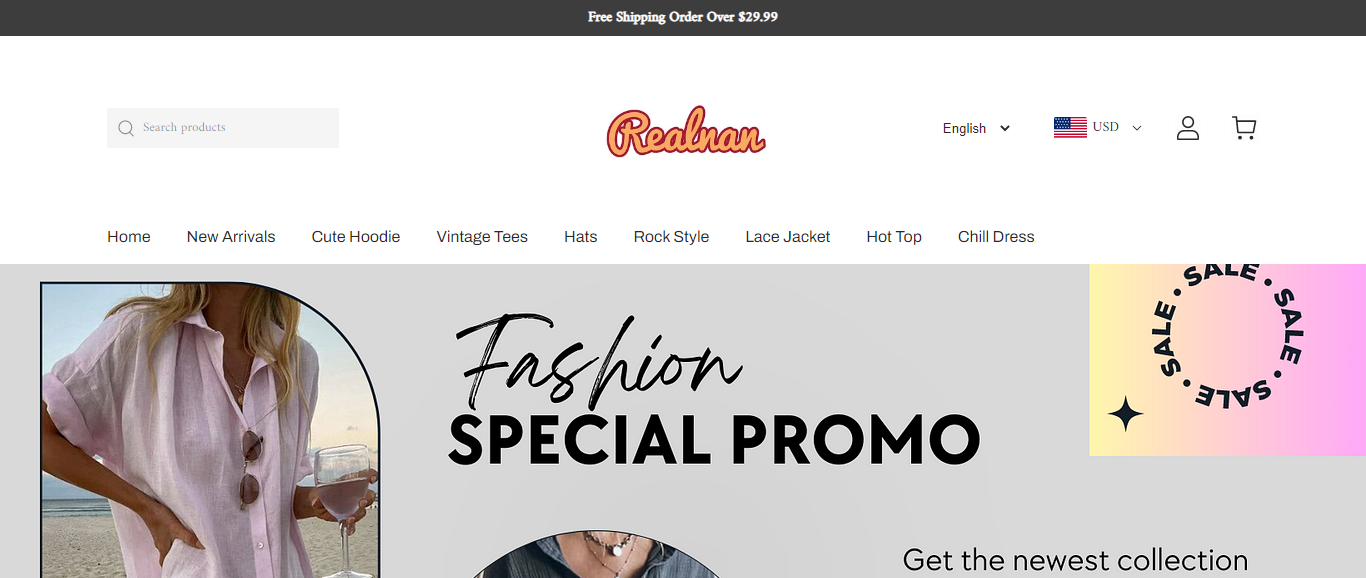Go to Home menu item
The image size is (1366, 578).
pyautogui.click(x=129, y=237)
